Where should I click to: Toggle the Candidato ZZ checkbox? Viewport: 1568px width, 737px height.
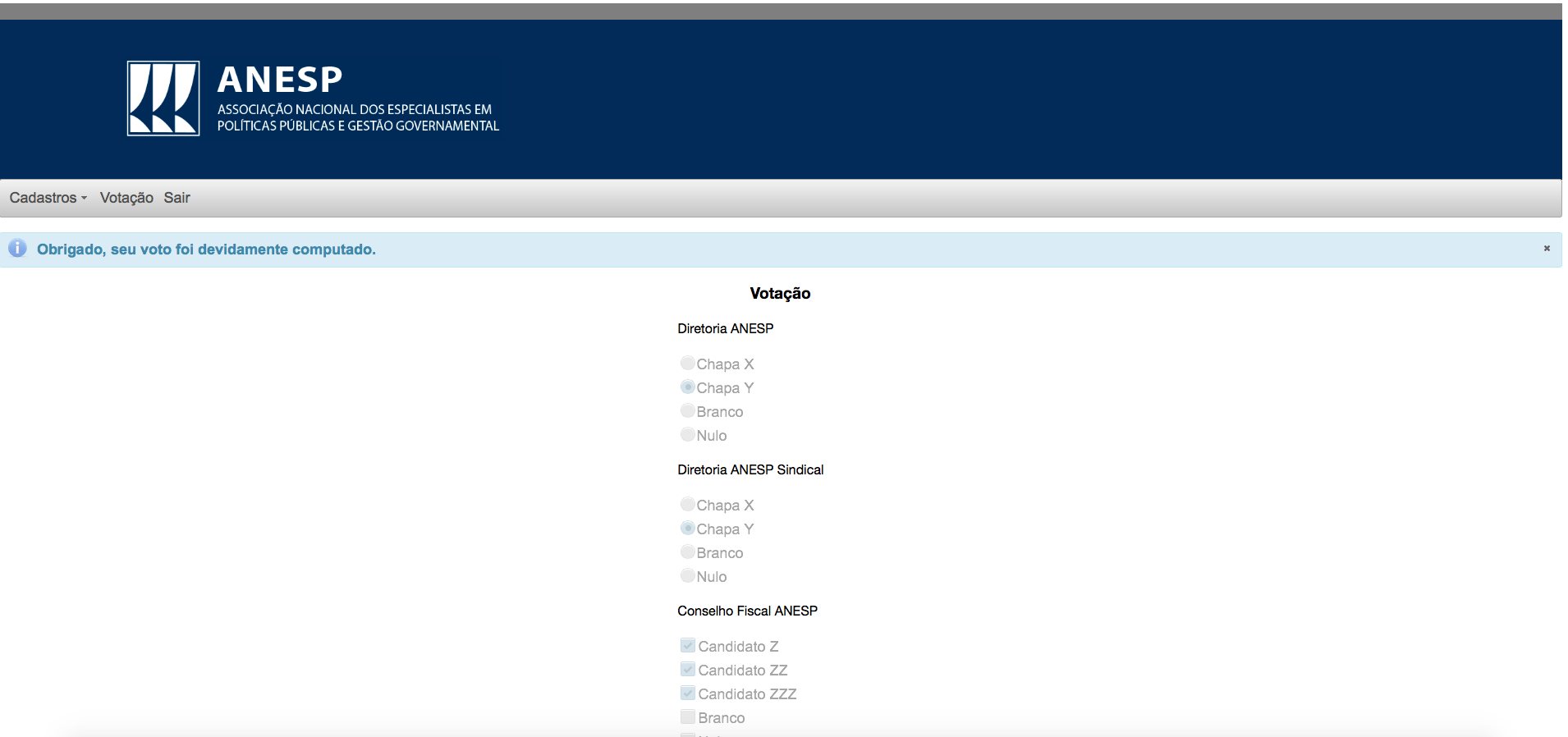(x=688, y=670)
